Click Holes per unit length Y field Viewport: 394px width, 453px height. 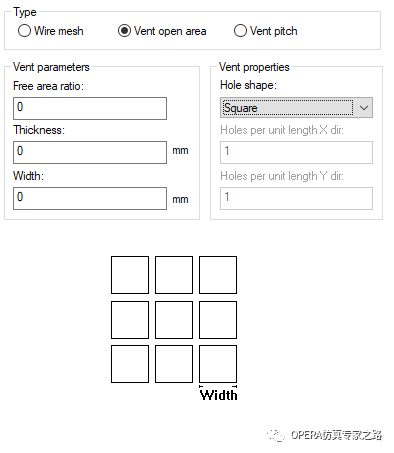tap(296, 198)
